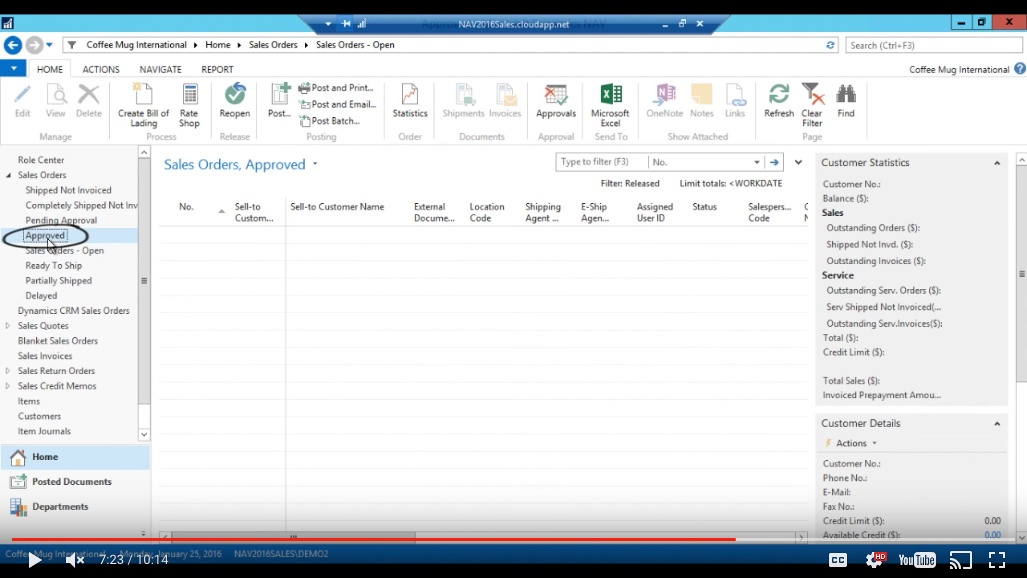
Task: Open the filter field No. dropdown
Action: point(756,162)
